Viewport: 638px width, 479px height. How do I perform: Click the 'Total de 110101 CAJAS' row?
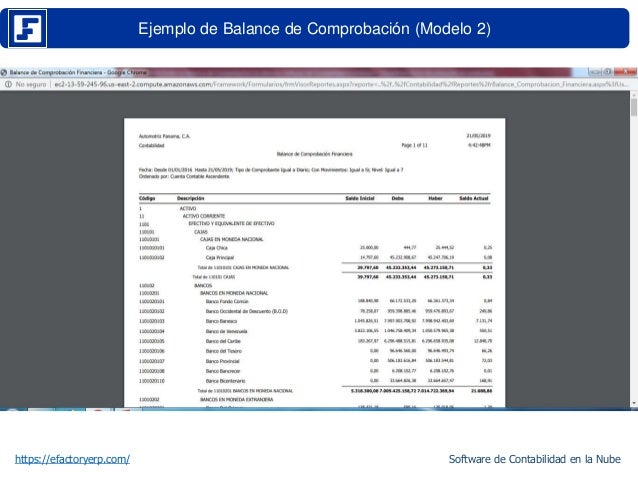214,277
